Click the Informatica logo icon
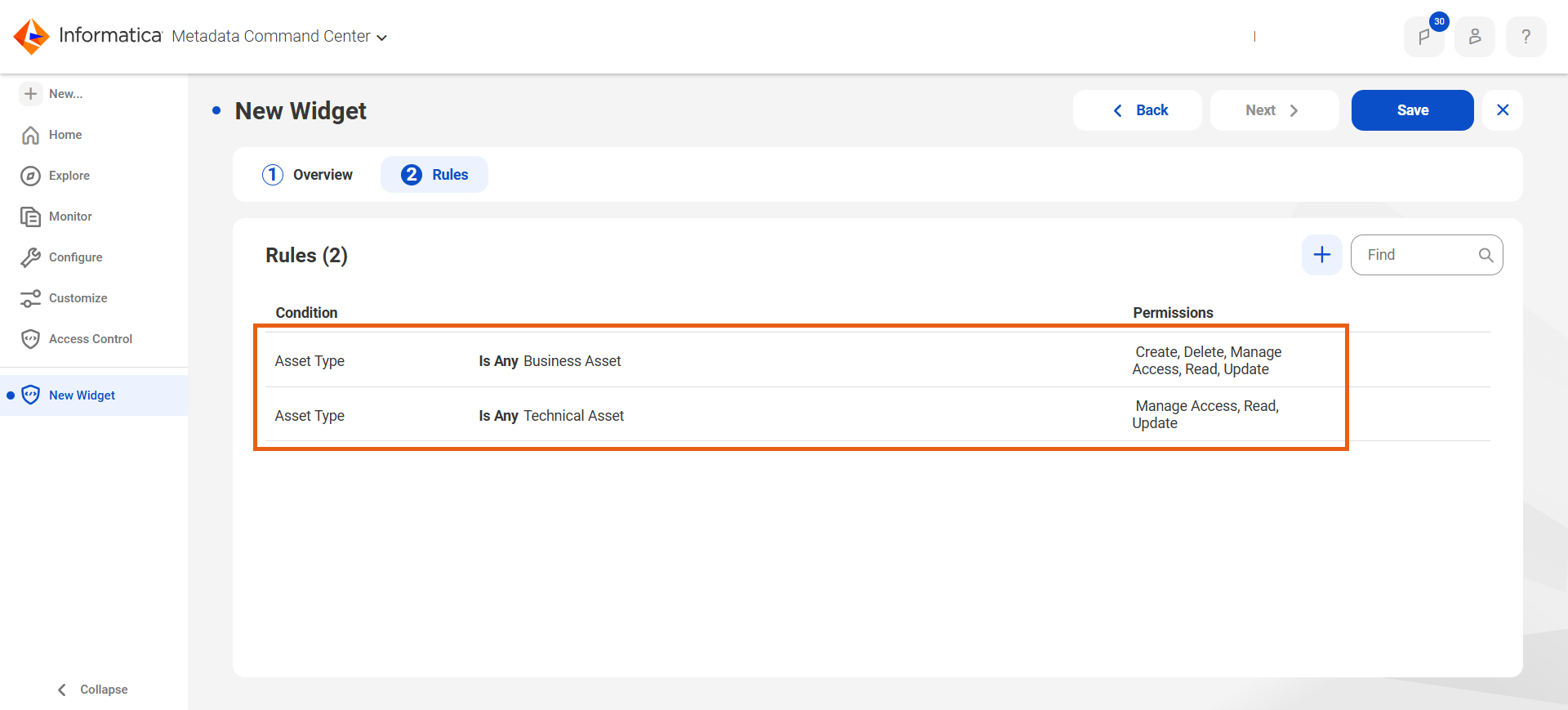The image size is (1568, 710). pyautogui.click(x=32, y=37)
